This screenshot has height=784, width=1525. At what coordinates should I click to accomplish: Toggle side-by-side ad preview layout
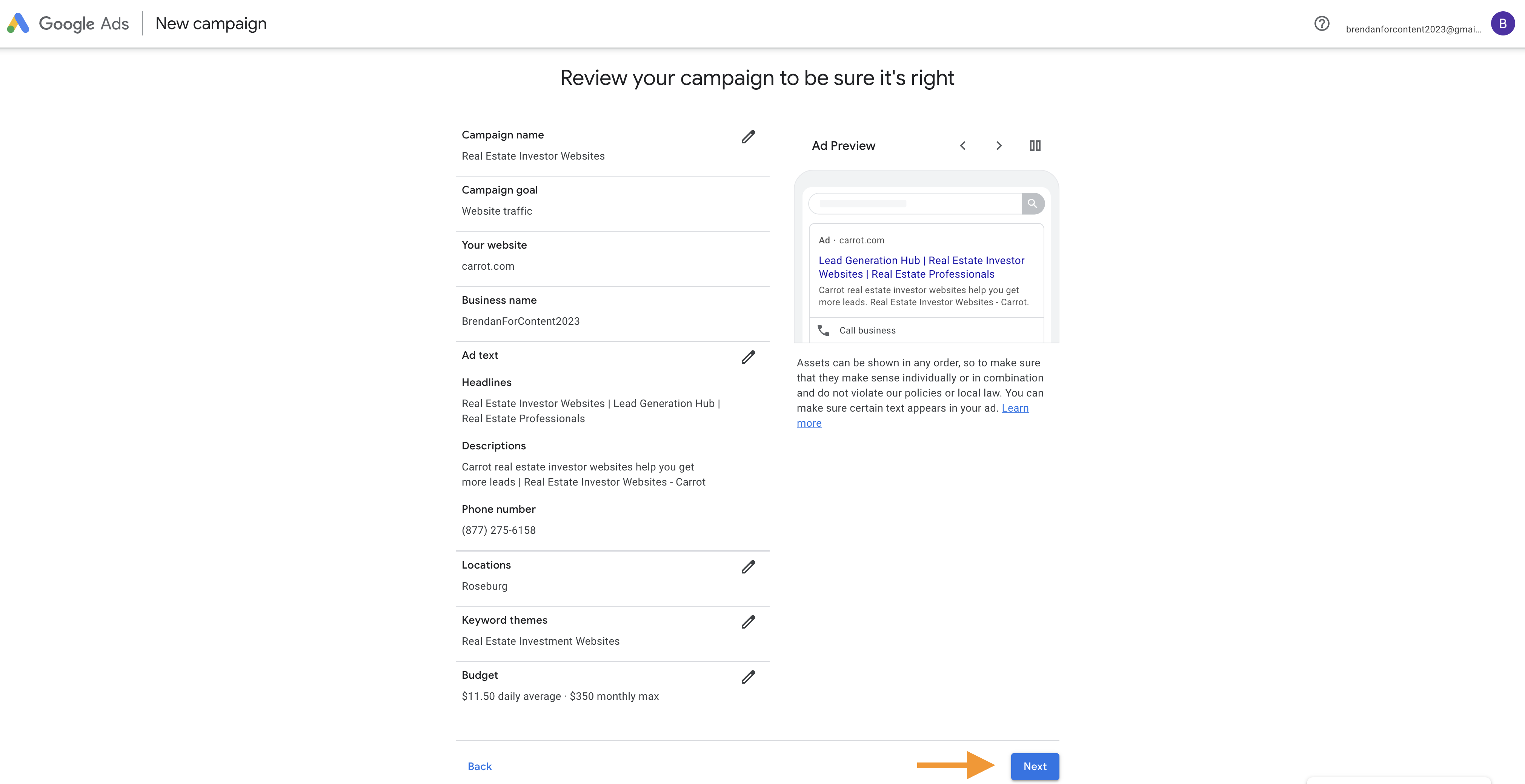click(1035, 146)
